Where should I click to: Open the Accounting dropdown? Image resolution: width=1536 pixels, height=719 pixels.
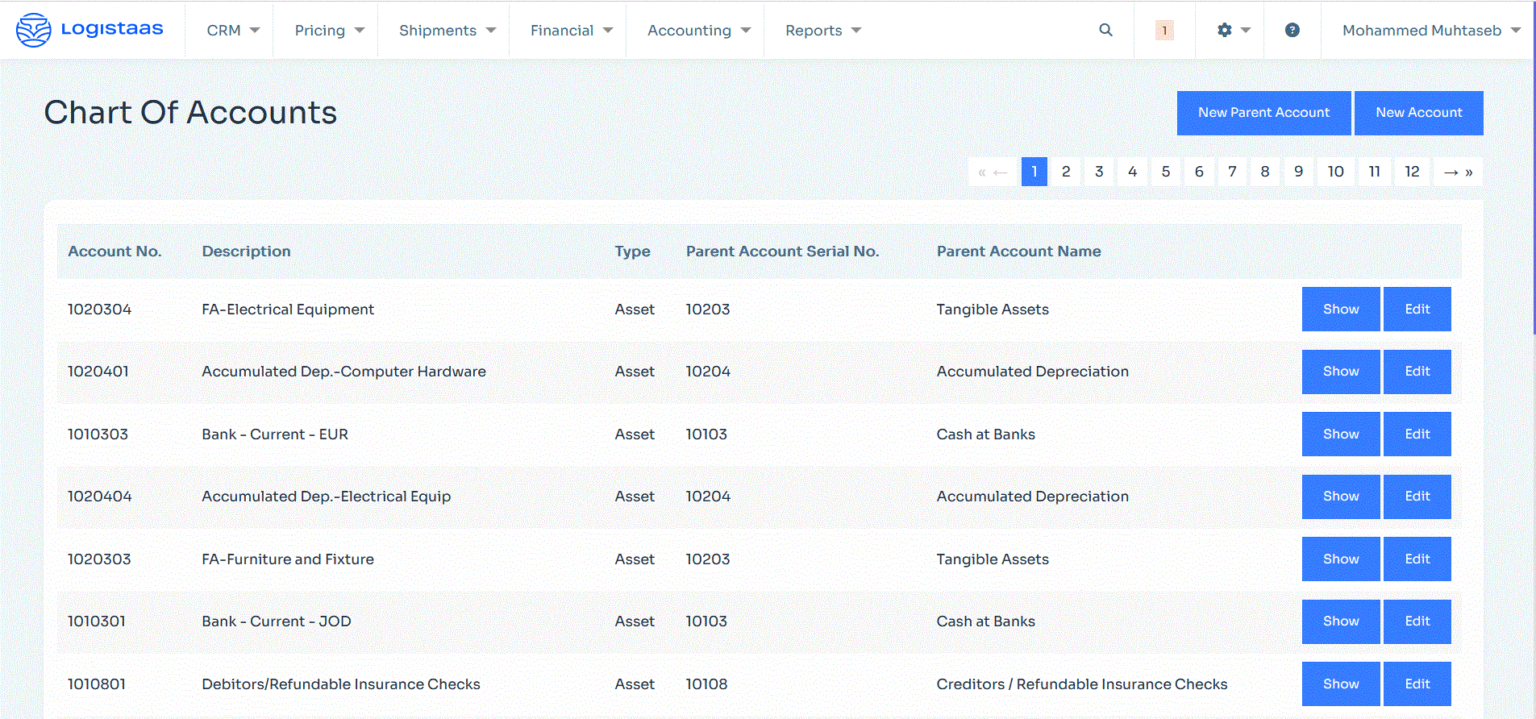coord(694,30)
